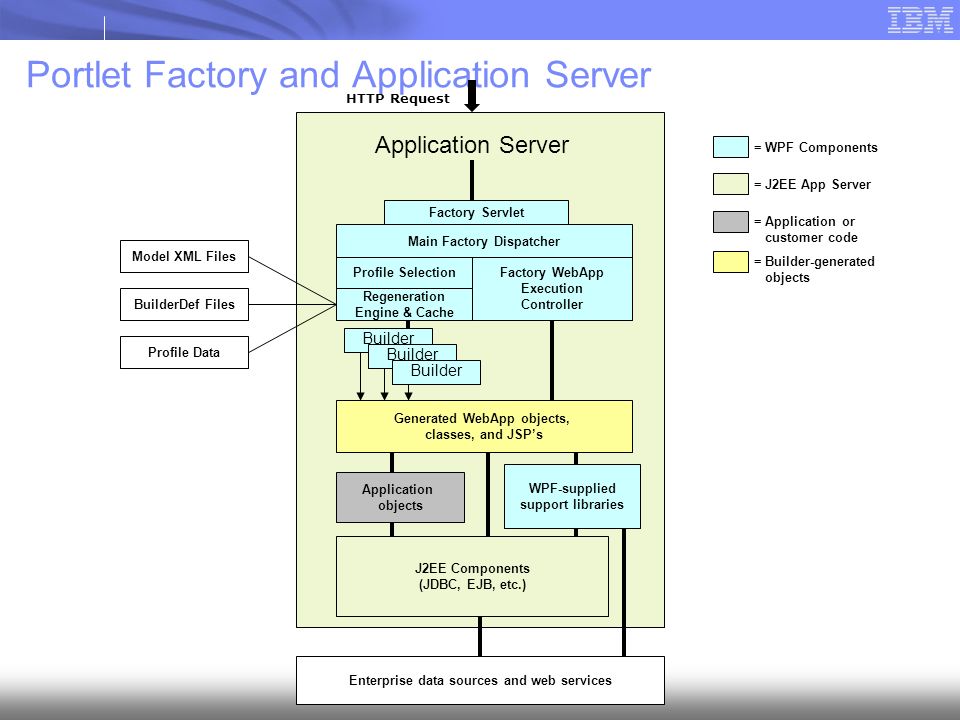
Task: Click the middle Builder box
Action: tap(412, 353)
